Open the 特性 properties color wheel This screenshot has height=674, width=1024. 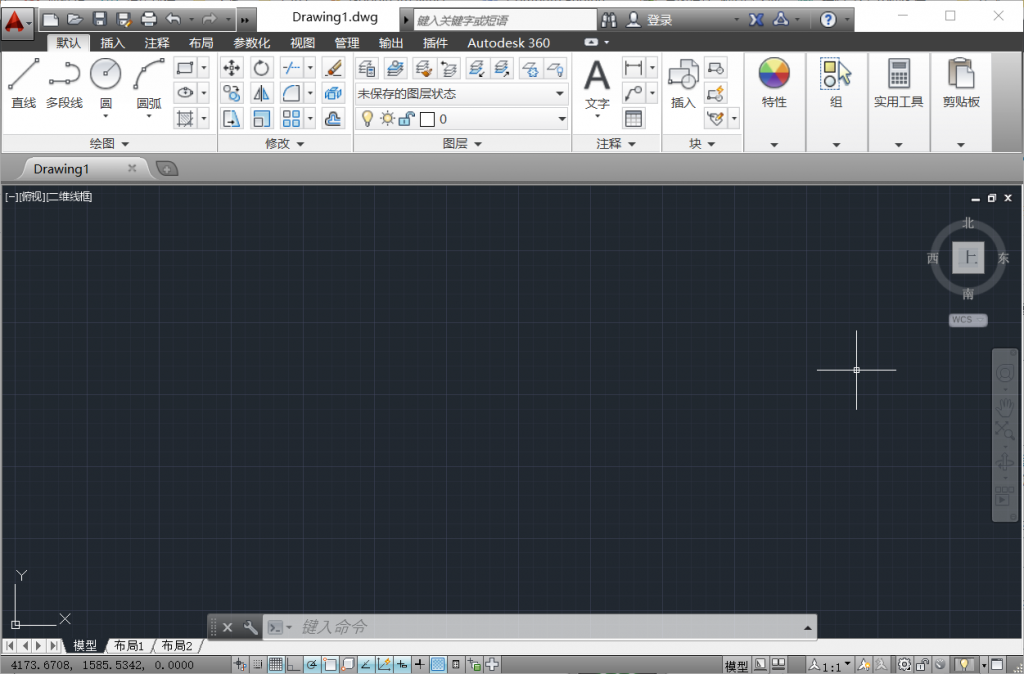tap(774, 82)
